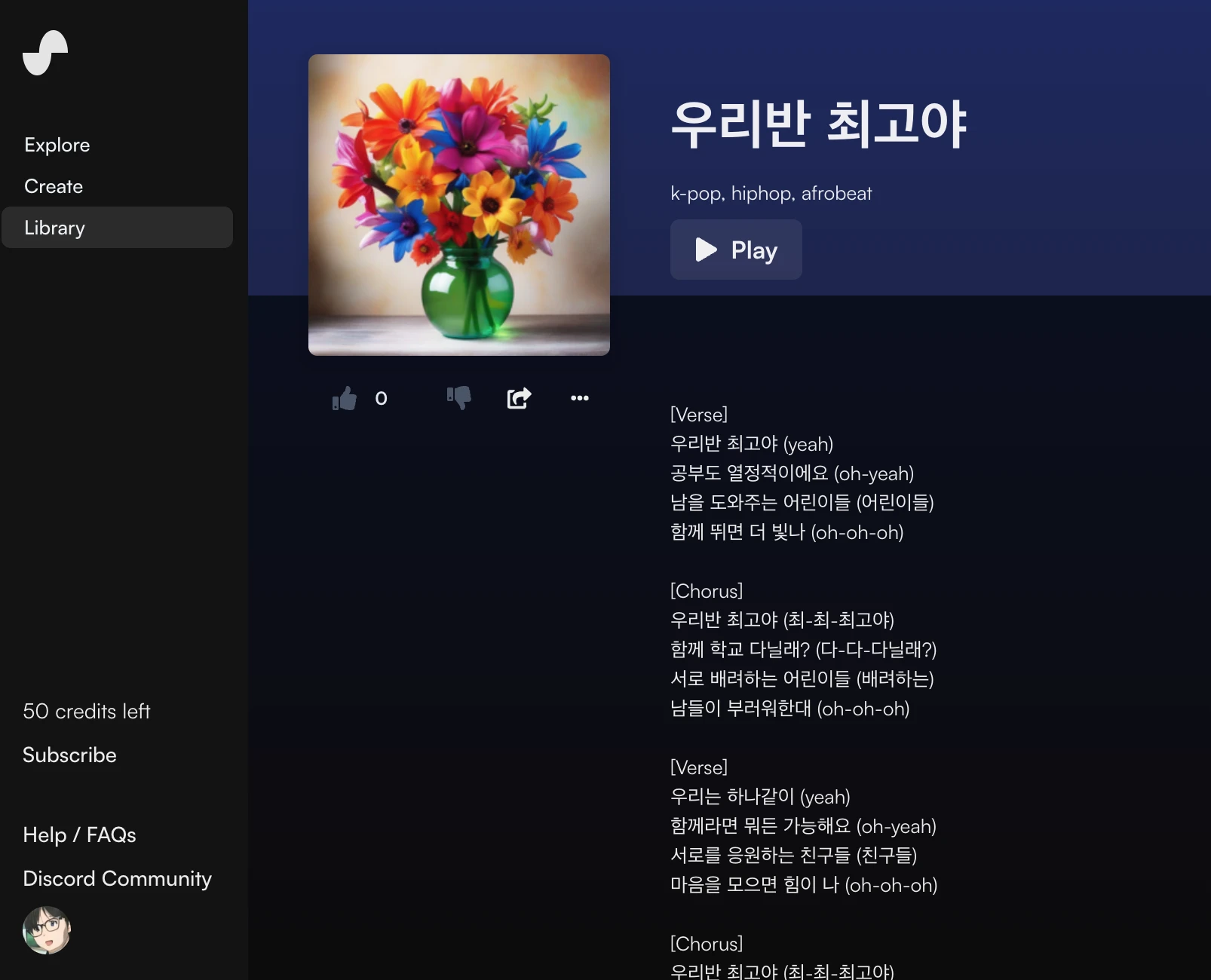Click the flower vase cover art
The width and height of the screenshot is (1211, 980).
click(x=459, y=205)
